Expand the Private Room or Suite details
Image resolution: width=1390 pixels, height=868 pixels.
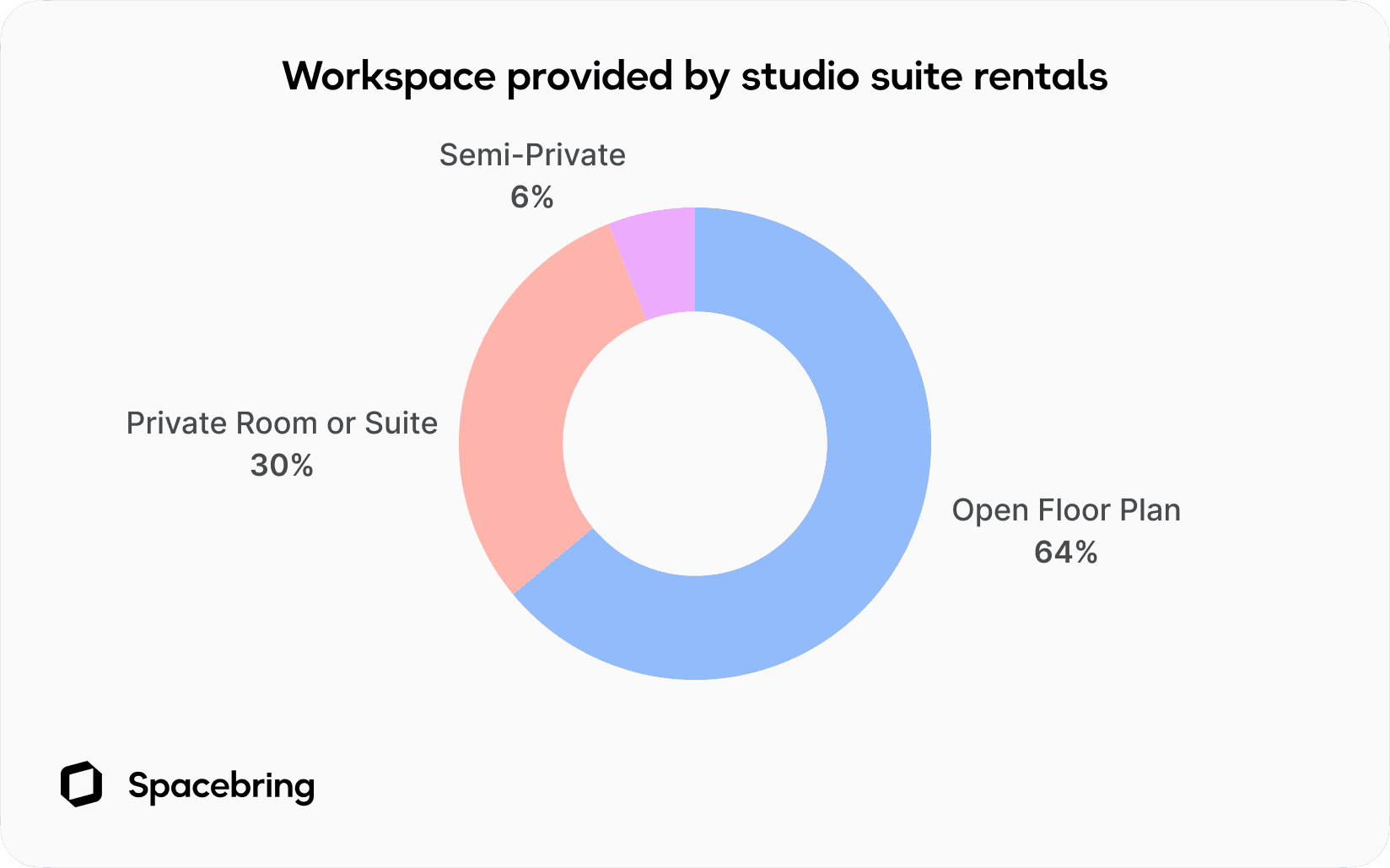coord(281,423)
